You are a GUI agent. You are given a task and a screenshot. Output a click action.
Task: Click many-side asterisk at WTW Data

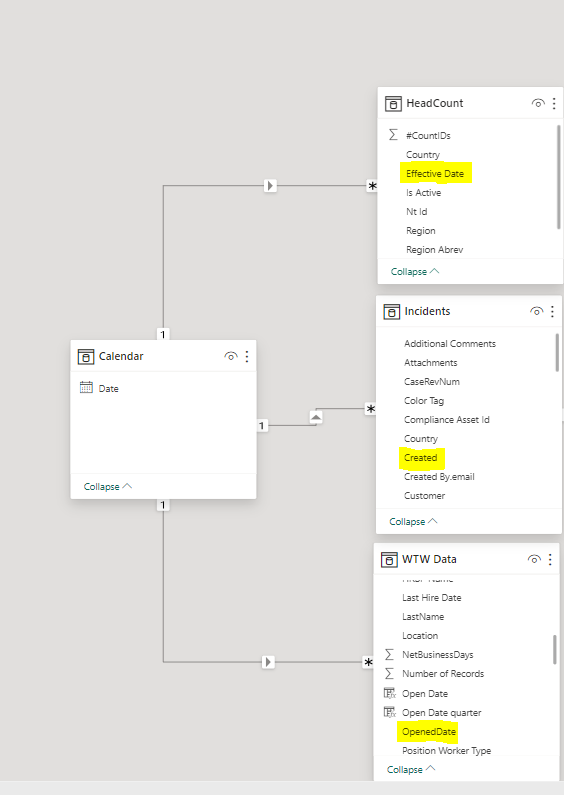tap(368, 662)
